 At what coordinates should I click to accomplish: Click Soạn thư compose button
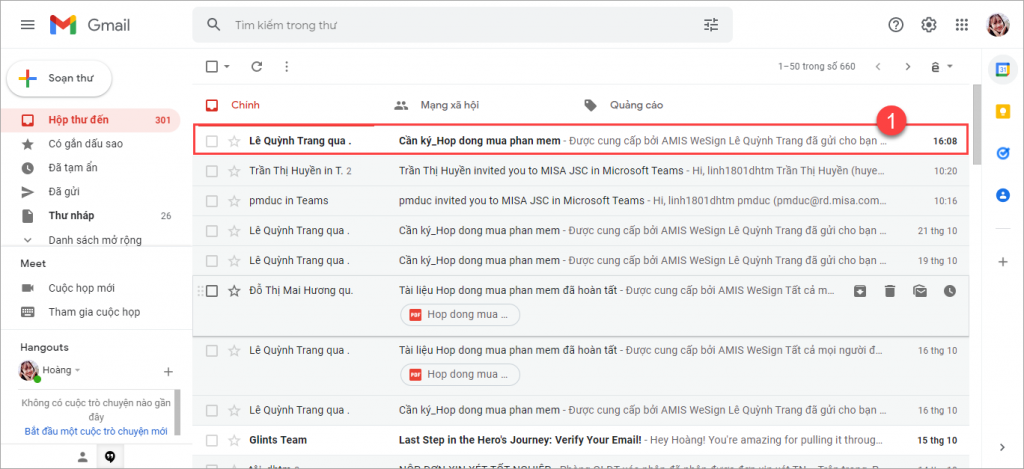click(x=59, y=78)
